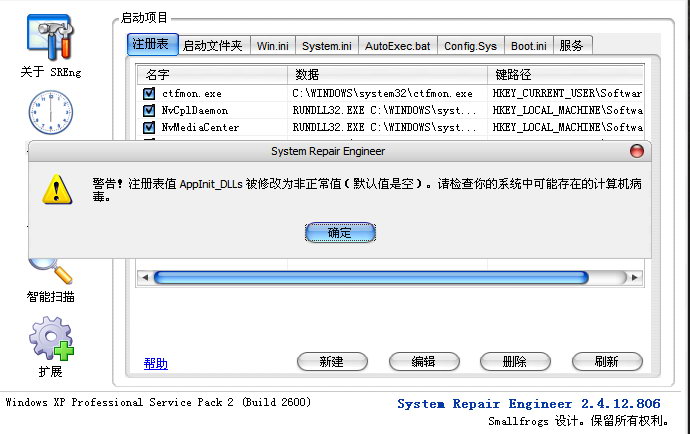Image resolution: width=690 pixels, height=434 pixels.
Task: Click the yellow warning icon in dialog
Action: (x=57, y=189)
